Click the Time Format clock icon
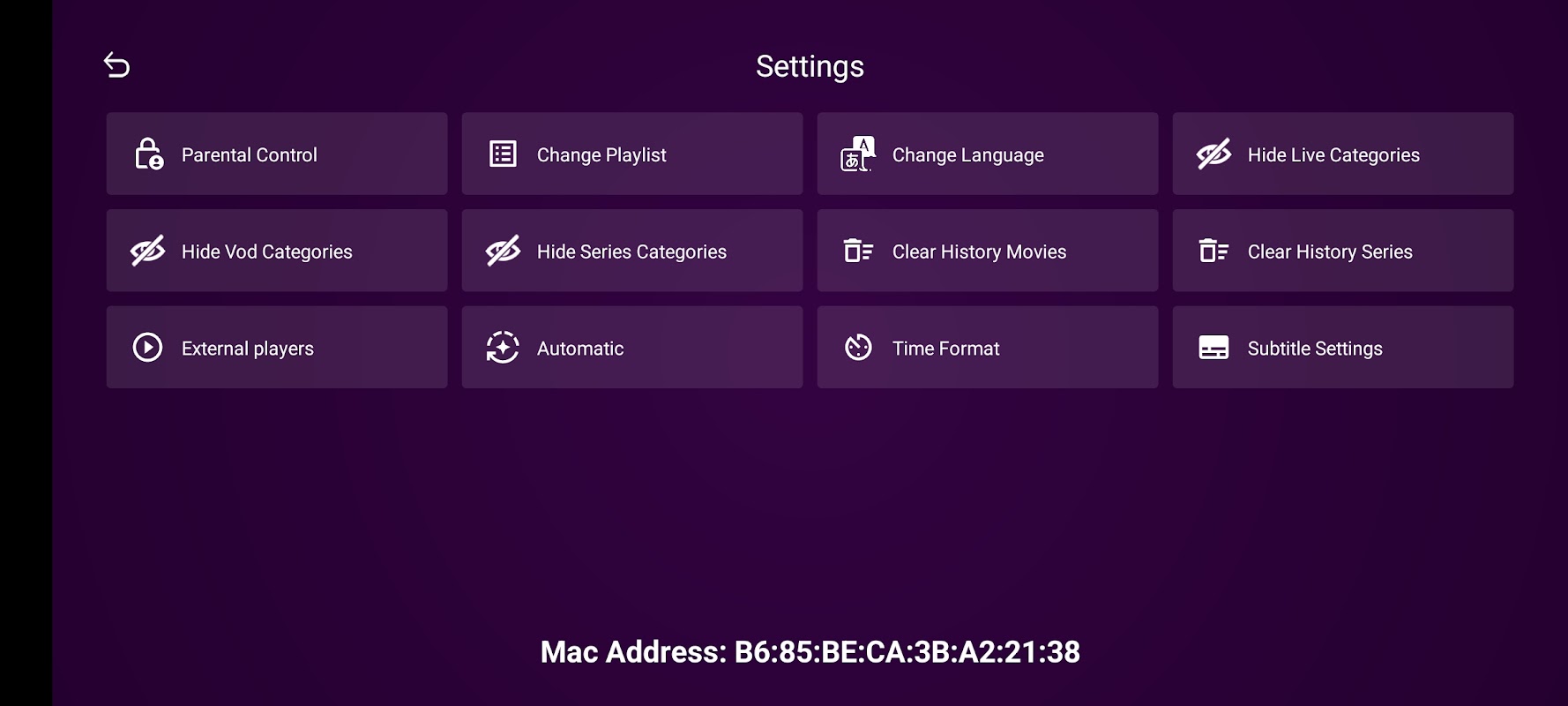The width and height of the screenshot is (1568, 706). coord(858,347)
